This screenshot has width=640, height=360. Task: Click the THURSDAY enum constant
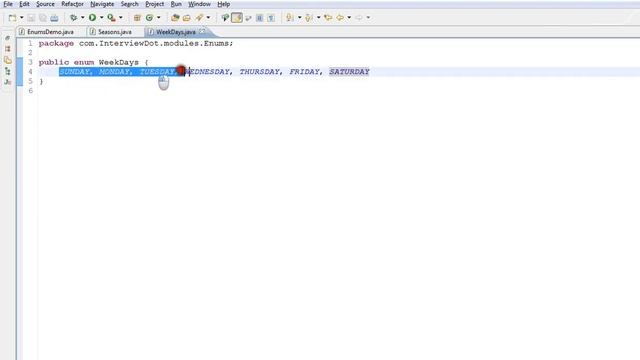pos(260,72)
